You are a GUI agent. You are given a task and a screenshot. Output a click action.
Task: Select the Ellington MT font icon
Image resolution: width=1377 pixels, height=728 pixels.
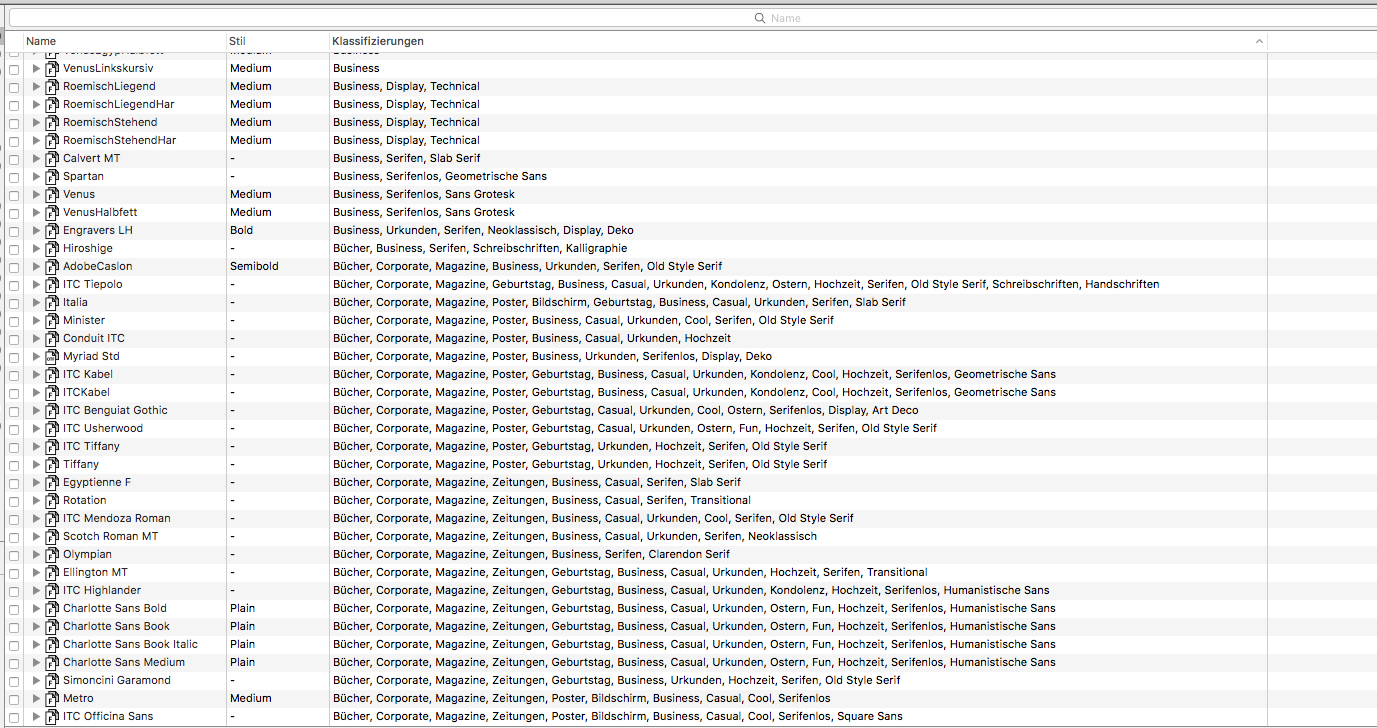click(52, 572)
